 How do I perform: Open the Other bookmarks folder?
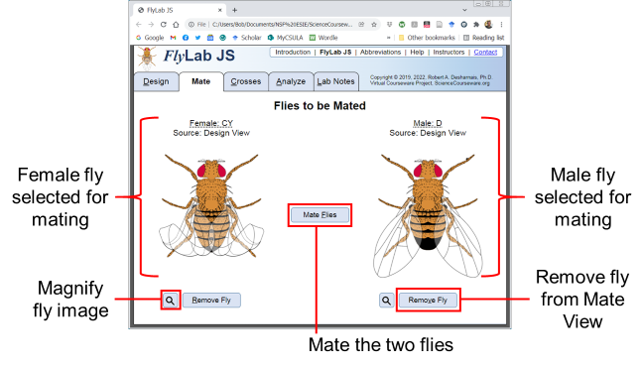[x=427, y=37]
